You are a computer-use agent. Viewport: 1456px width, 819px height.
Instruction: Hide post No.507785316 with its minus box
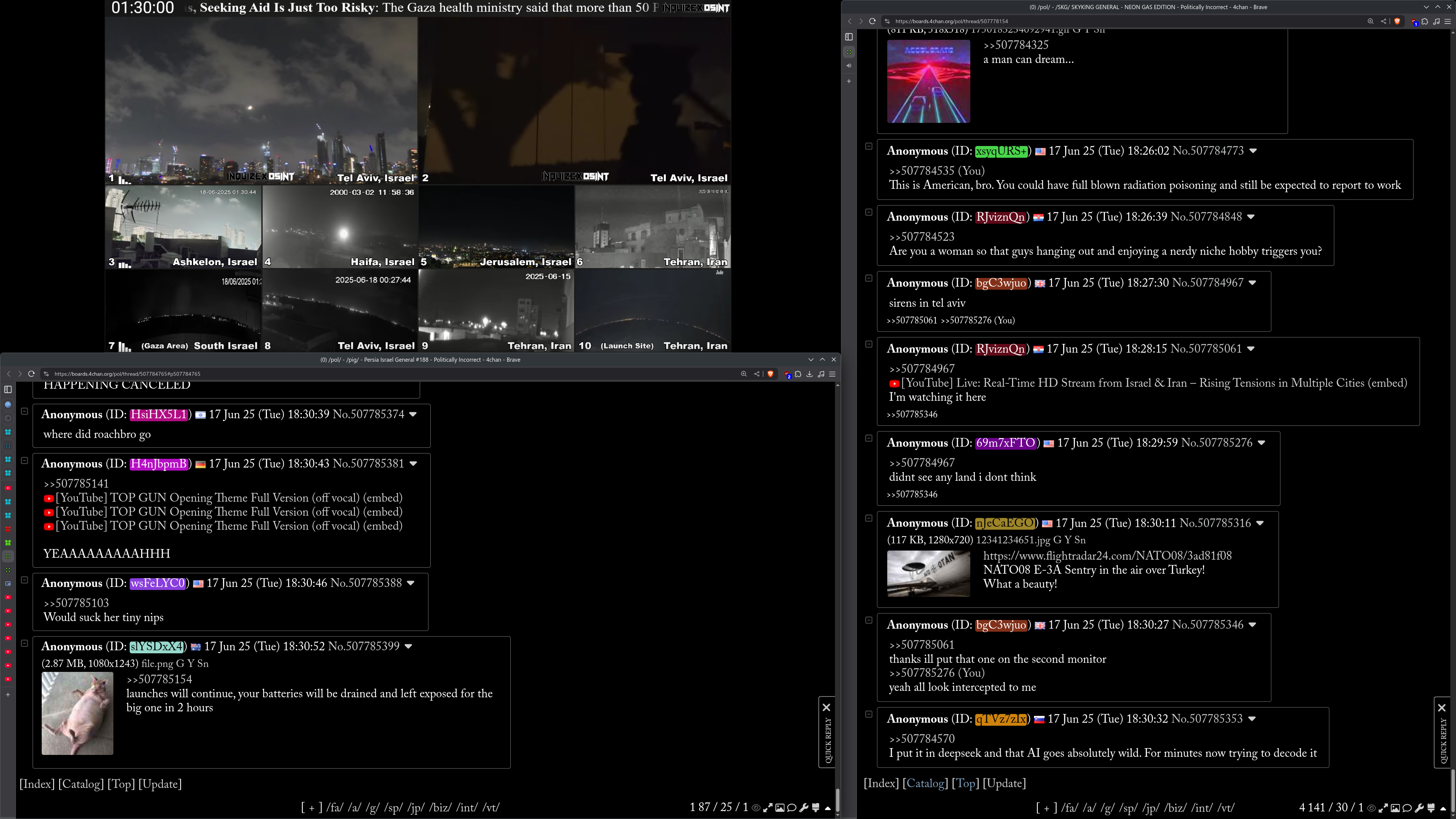pos(869,518)
